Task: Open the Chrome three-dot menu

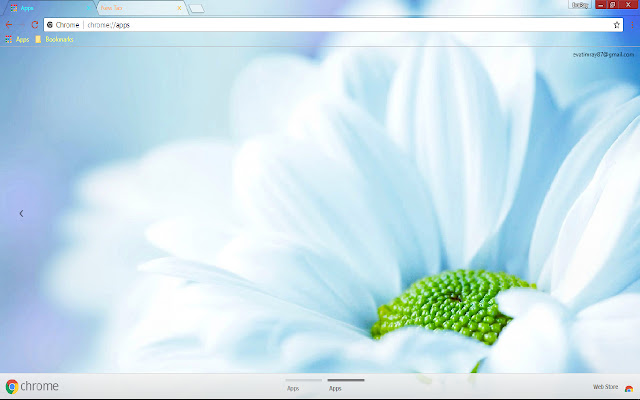Action: pyautogui.click(x=632, y=25)
